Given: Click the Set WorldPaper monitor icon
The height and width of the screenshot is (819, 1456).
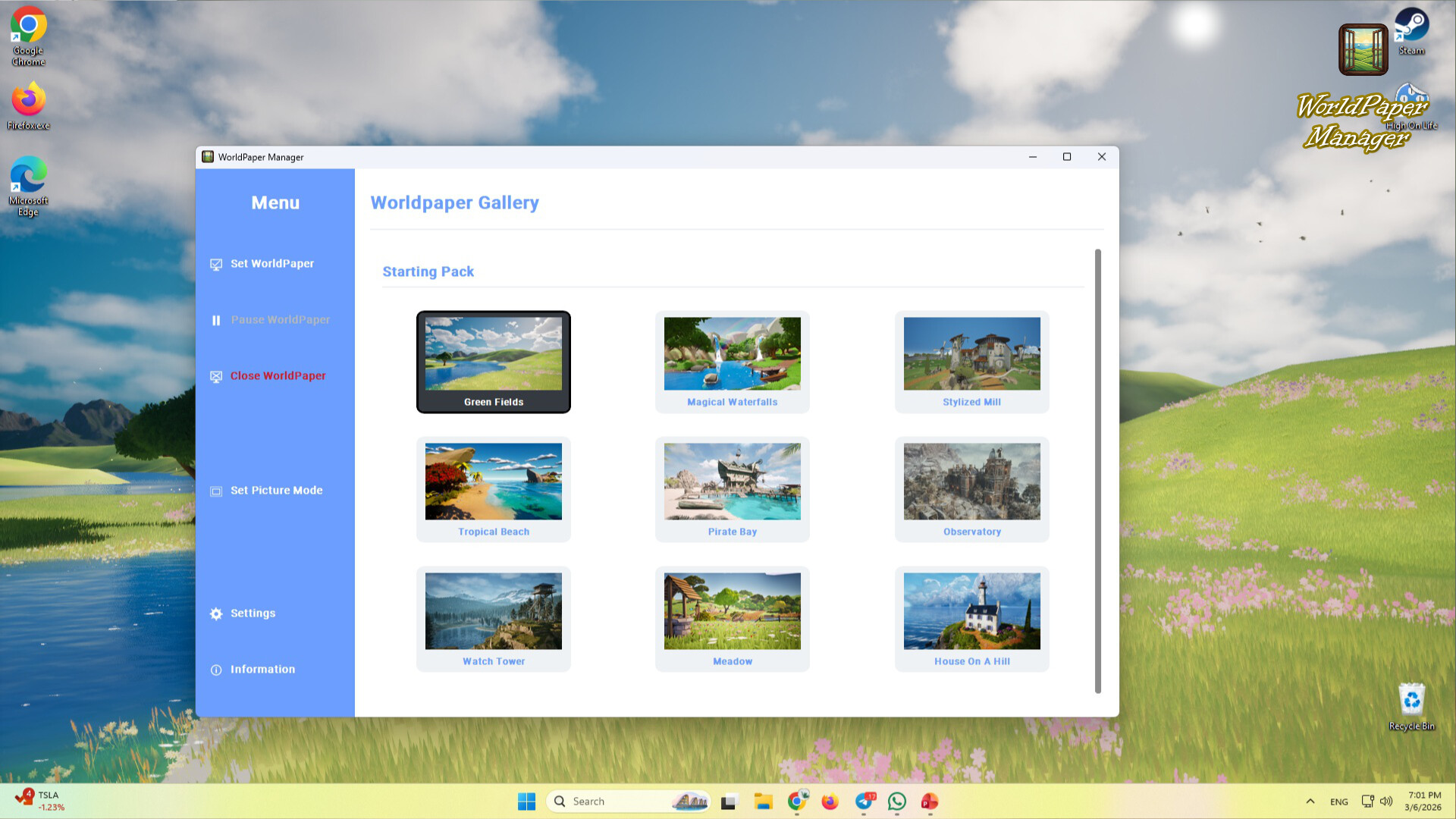Looking at the screenshot, I should (x=216, y=264).
